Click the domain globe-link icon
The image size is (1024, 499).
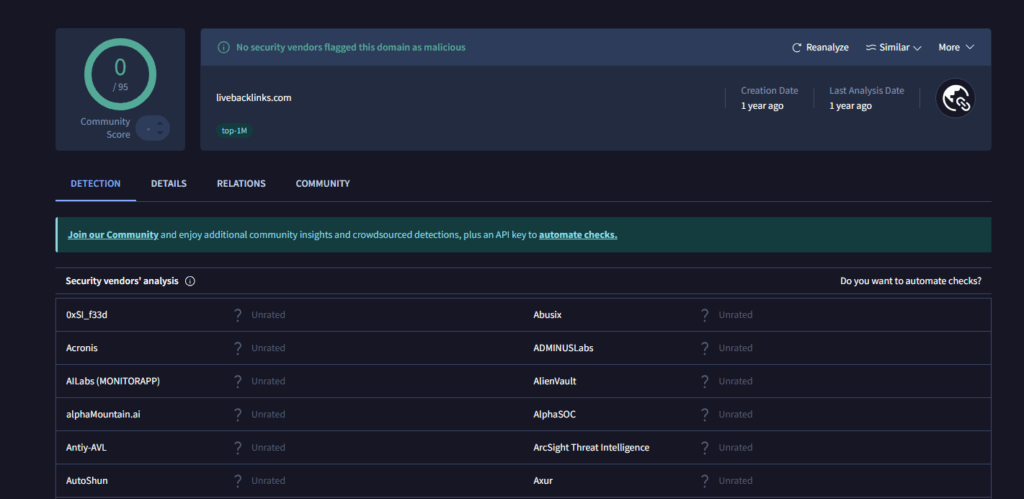tap(955, 98)
